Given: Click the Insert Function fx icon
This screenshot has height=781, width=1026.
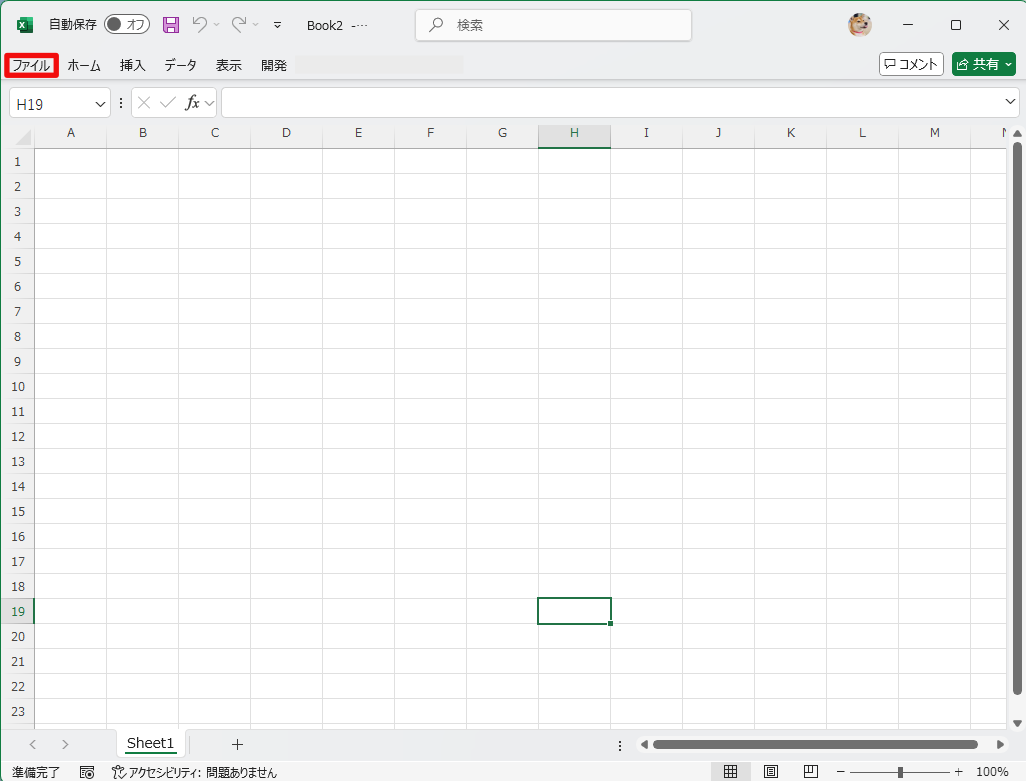Looking at the screenshot, I should point(192,103).
